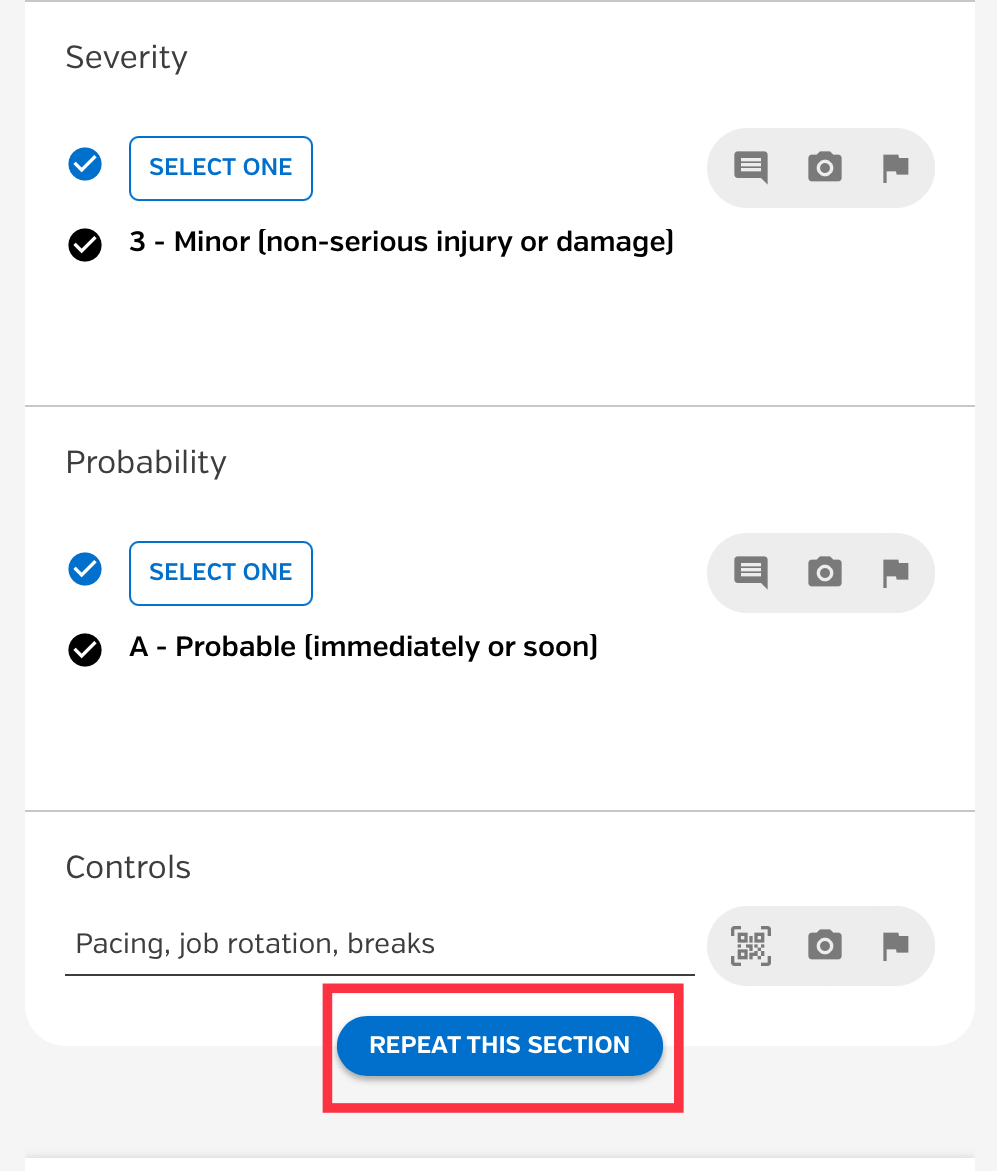Click the Controls section heading
The height and width of the screenshot is (1171, 997).
(x=128, y=867)
